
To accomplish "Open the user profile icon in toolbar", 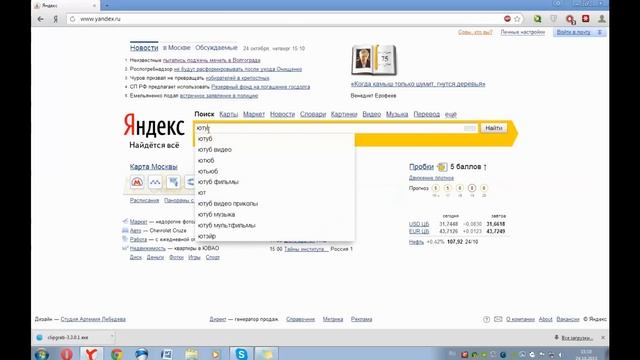I will (x=602, y=19).
